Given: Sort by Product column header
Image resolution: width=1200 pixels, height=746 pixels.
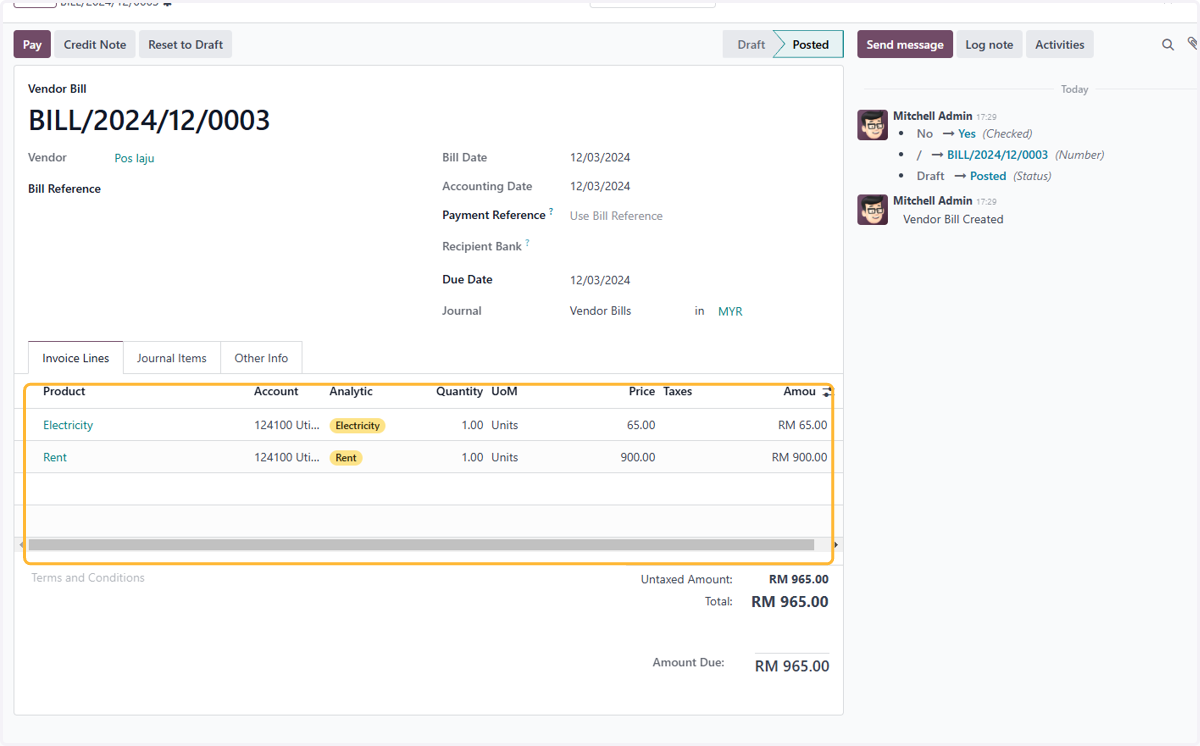Looking at the screenshot, I should [x=64, y=392].
